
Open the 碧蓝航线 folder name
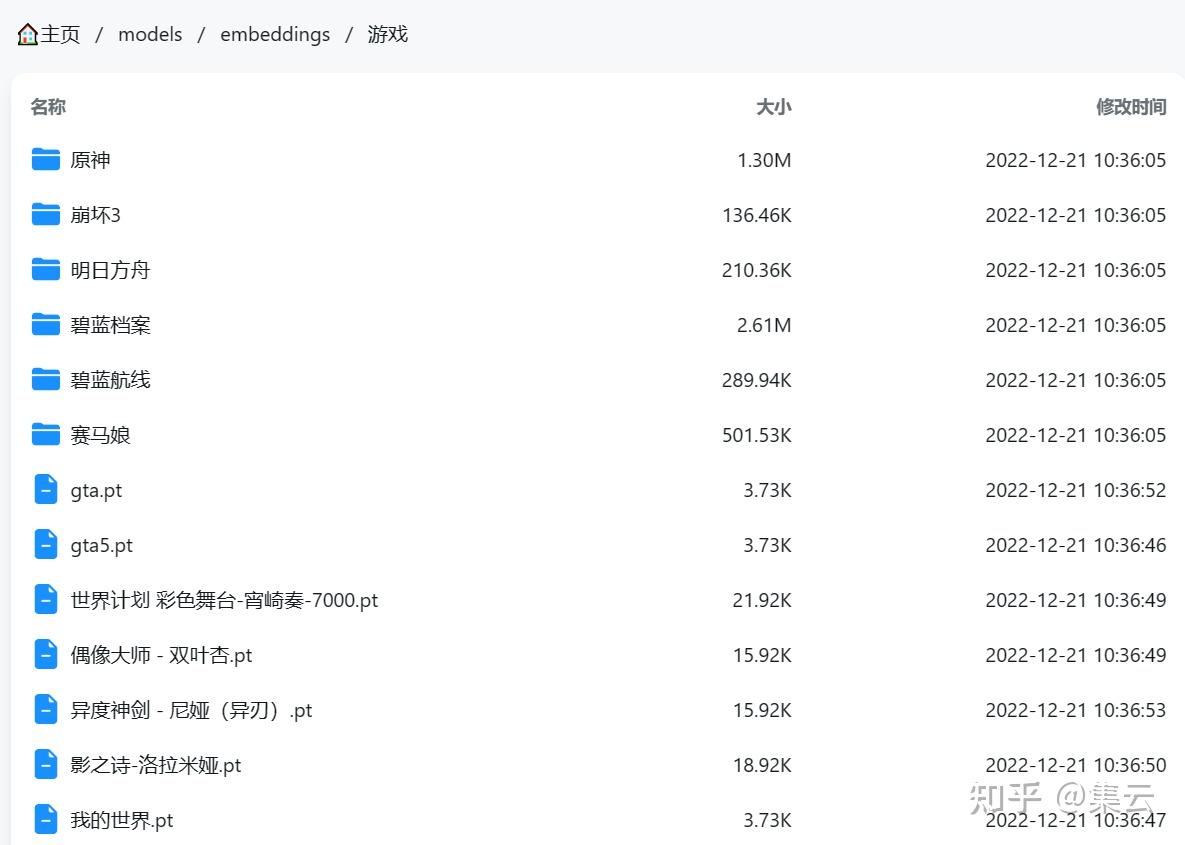(110, 379)
